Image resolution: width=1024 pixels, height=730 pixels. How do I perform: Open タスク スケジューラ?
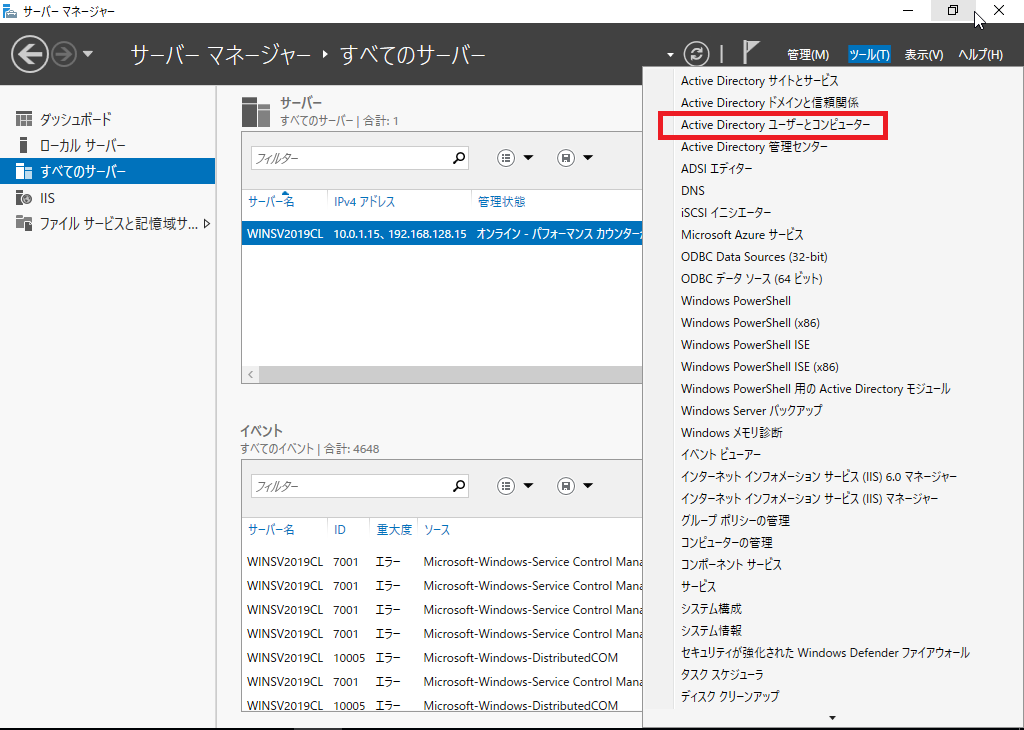pos(722,674)
